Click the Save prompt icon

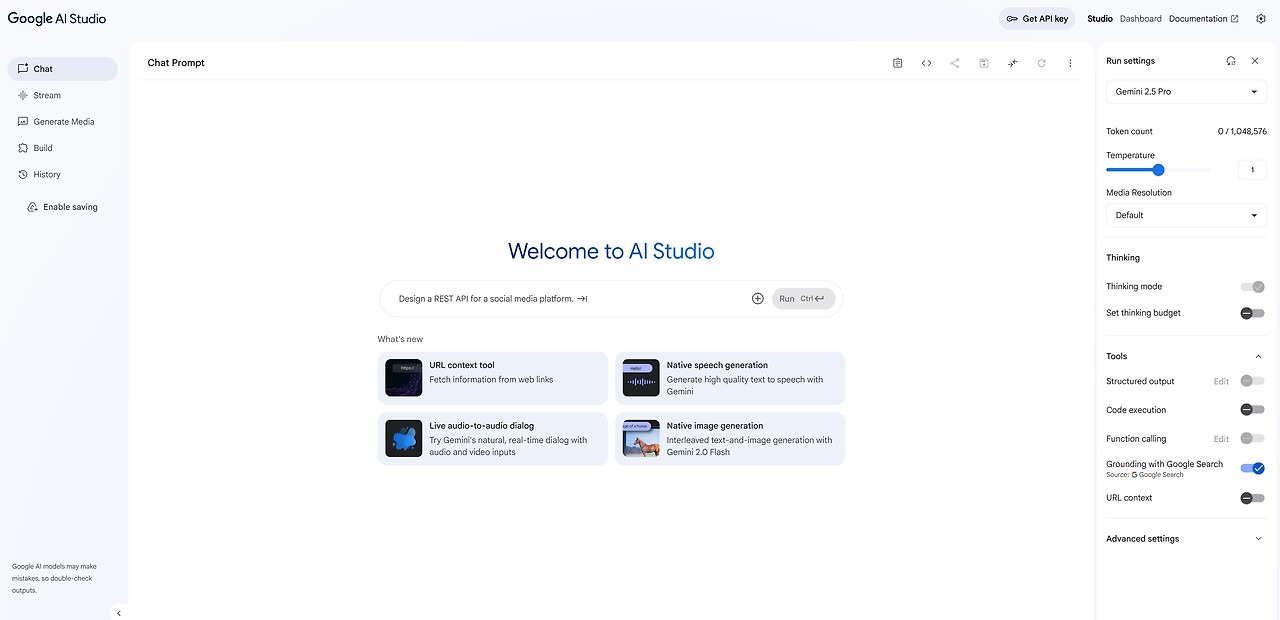(984, 63)
